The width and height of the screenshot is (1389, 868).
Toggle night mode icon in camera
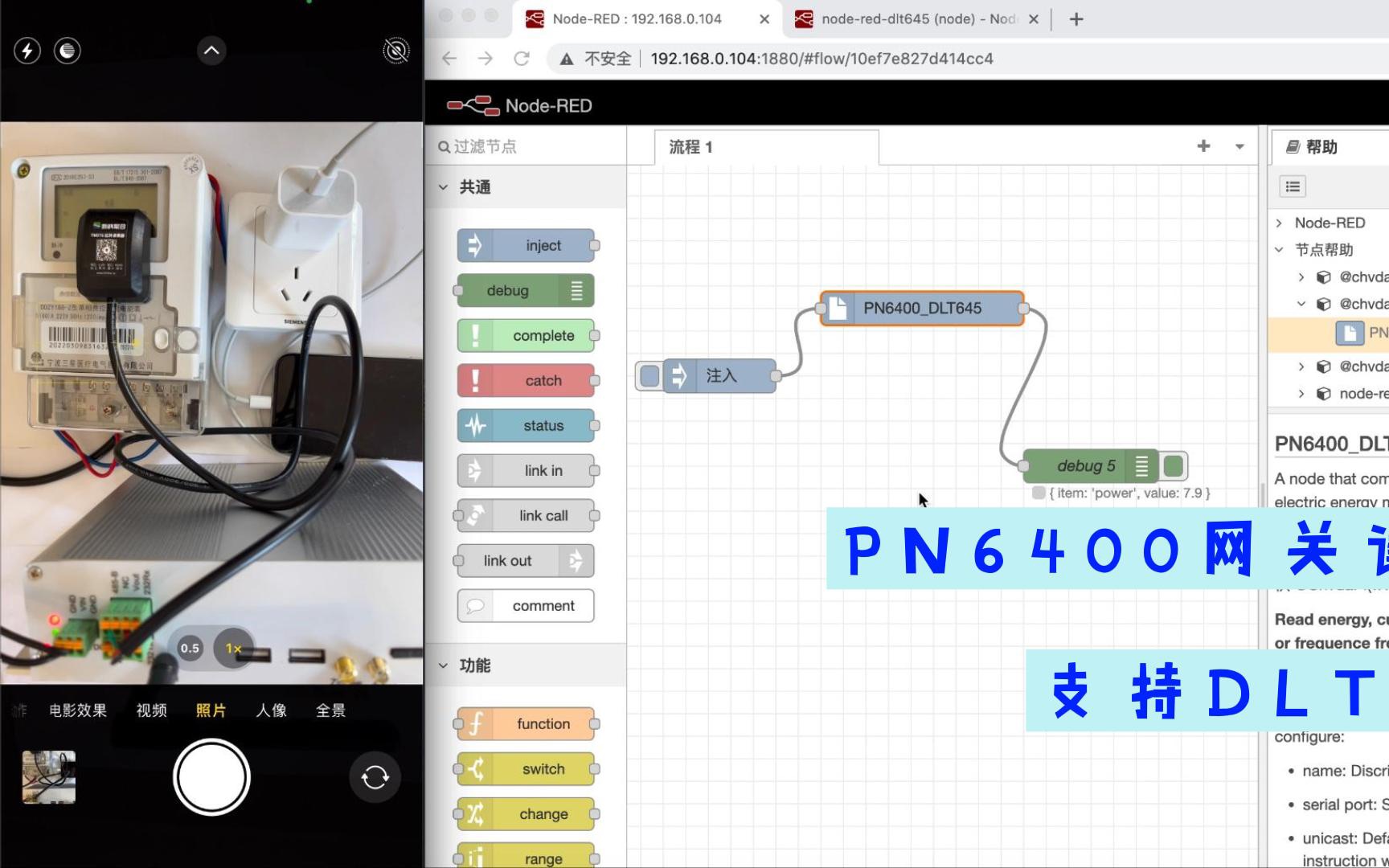point(68,51)
